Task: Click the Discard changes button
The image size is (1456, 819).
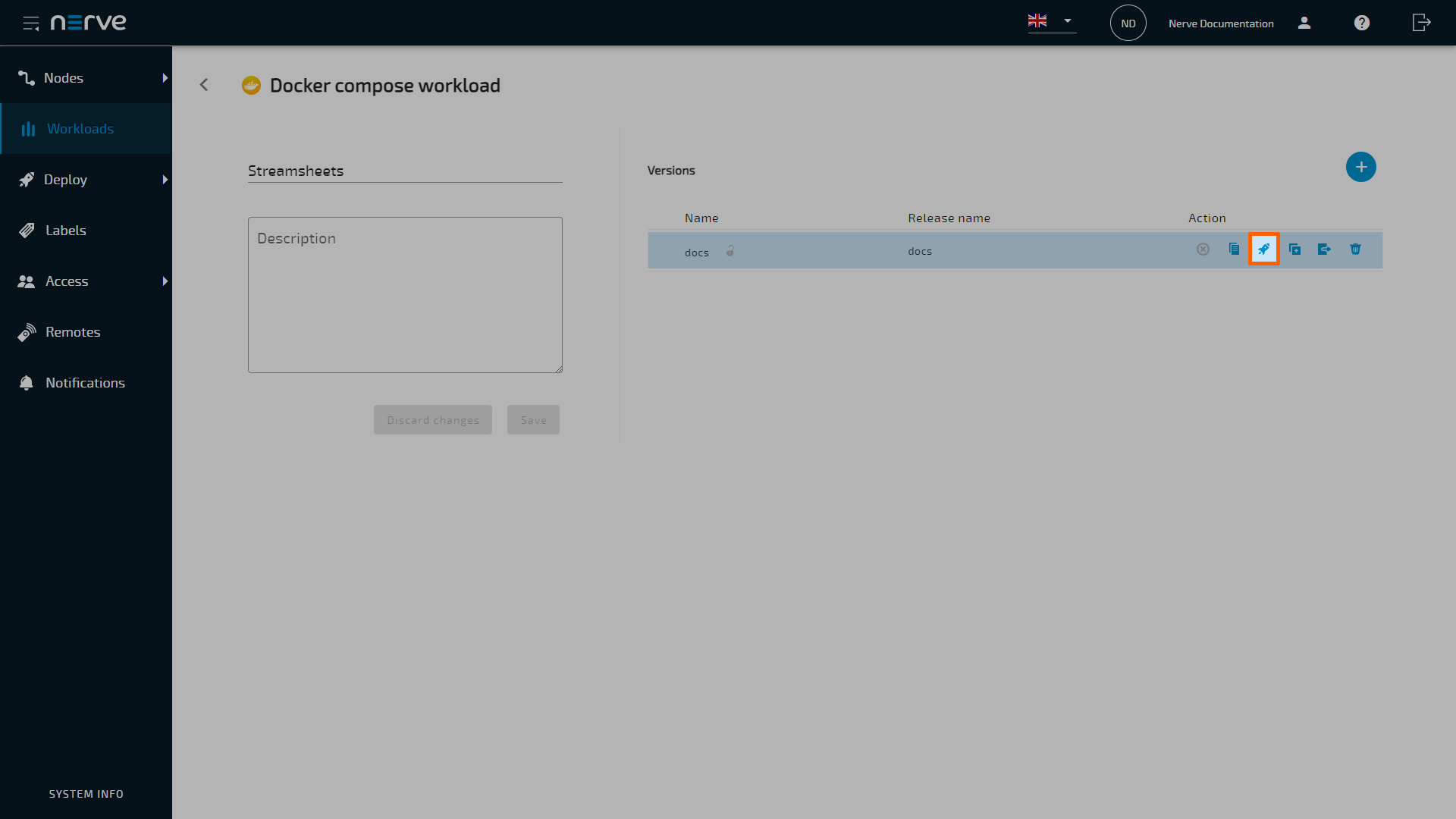Action: (432, 419)
